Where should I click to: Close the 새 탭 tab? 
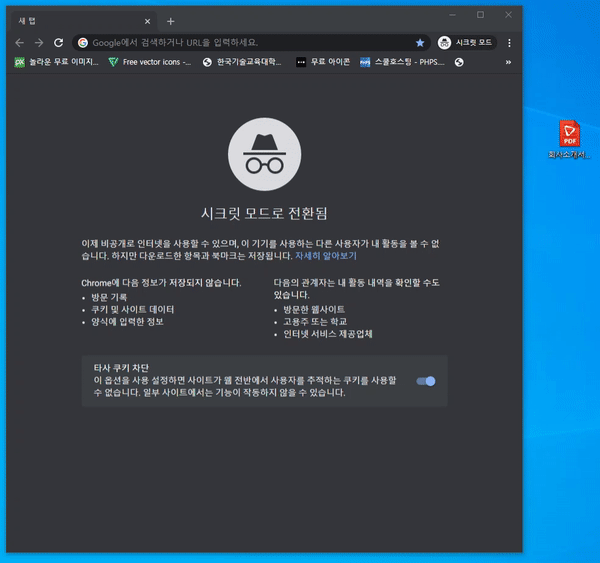(147, 21)
